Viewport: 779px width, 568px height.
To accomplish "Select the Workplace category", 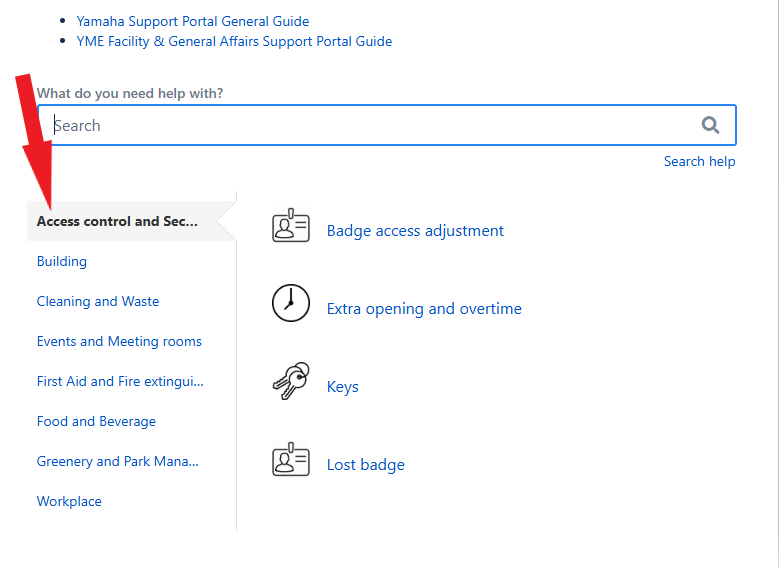I will (x=69, y=501).
